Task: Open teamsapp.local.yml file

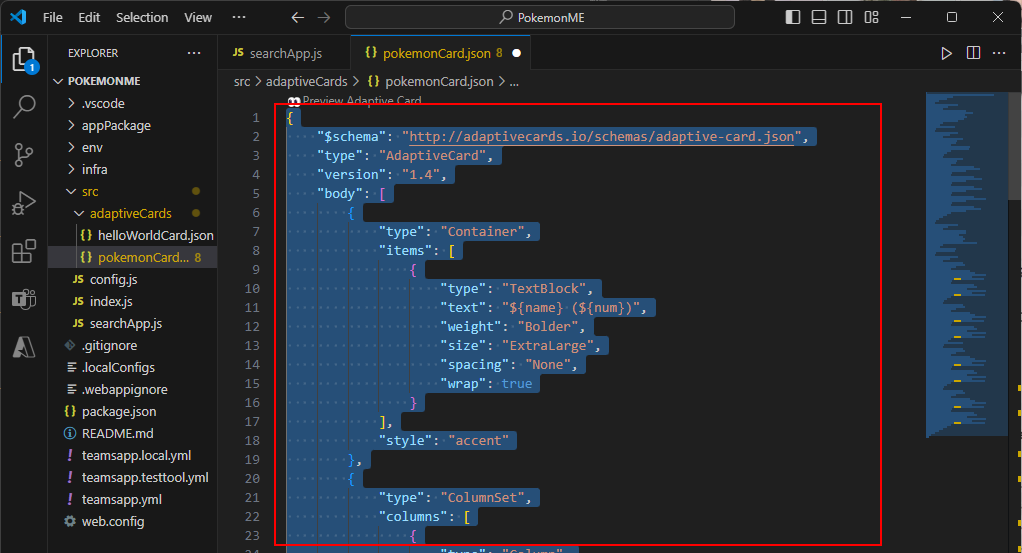Action: [132, 456]
